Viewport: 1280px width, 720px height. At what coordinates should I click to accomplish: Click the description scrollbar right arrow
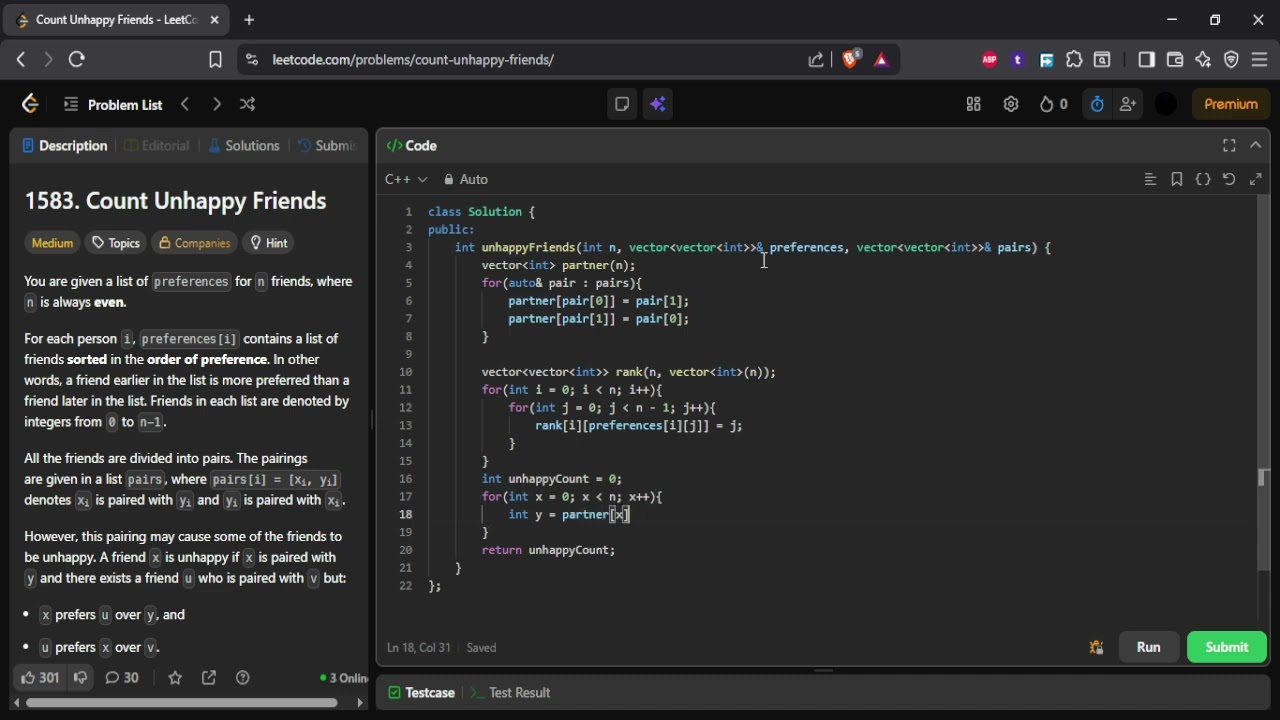point(361,703)
